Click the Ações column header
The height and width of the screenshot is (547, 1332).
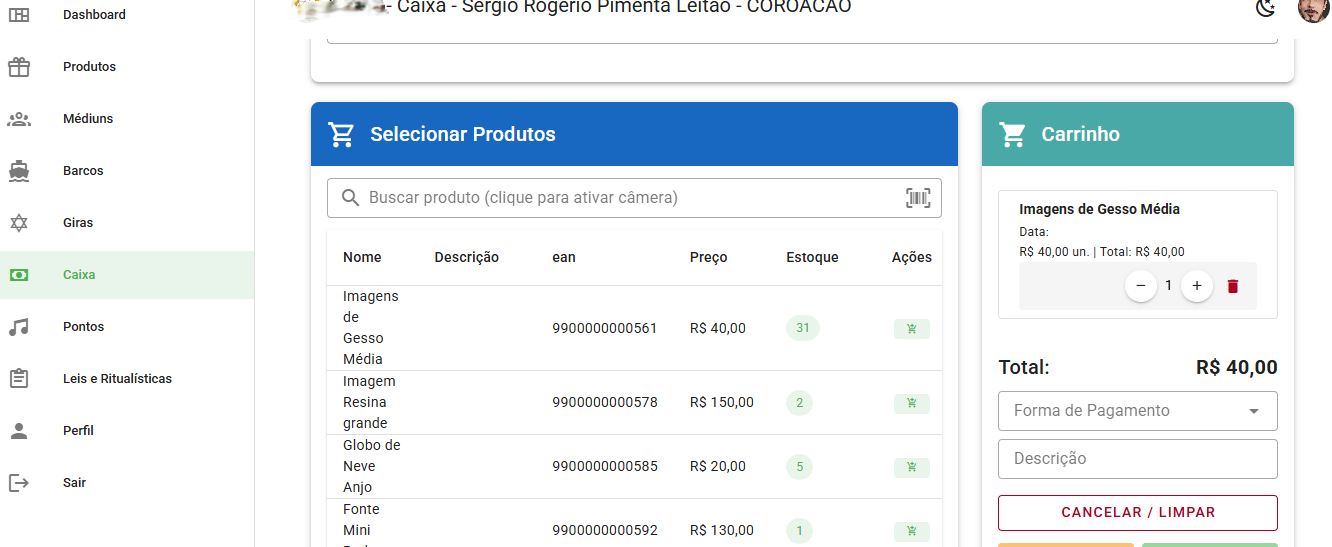point(912,257)
